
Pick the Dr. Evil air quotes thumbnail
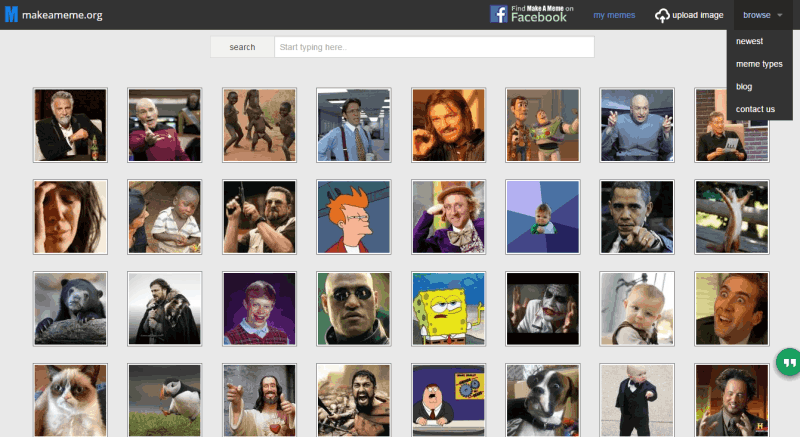[637, 125]
